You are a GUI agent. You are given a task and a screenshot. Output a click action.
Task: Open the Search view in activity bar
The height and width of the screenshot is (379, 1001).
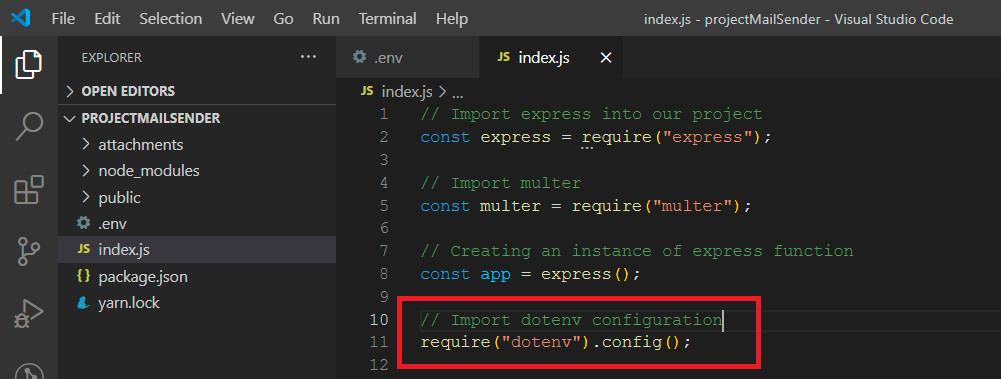[29, 127]
